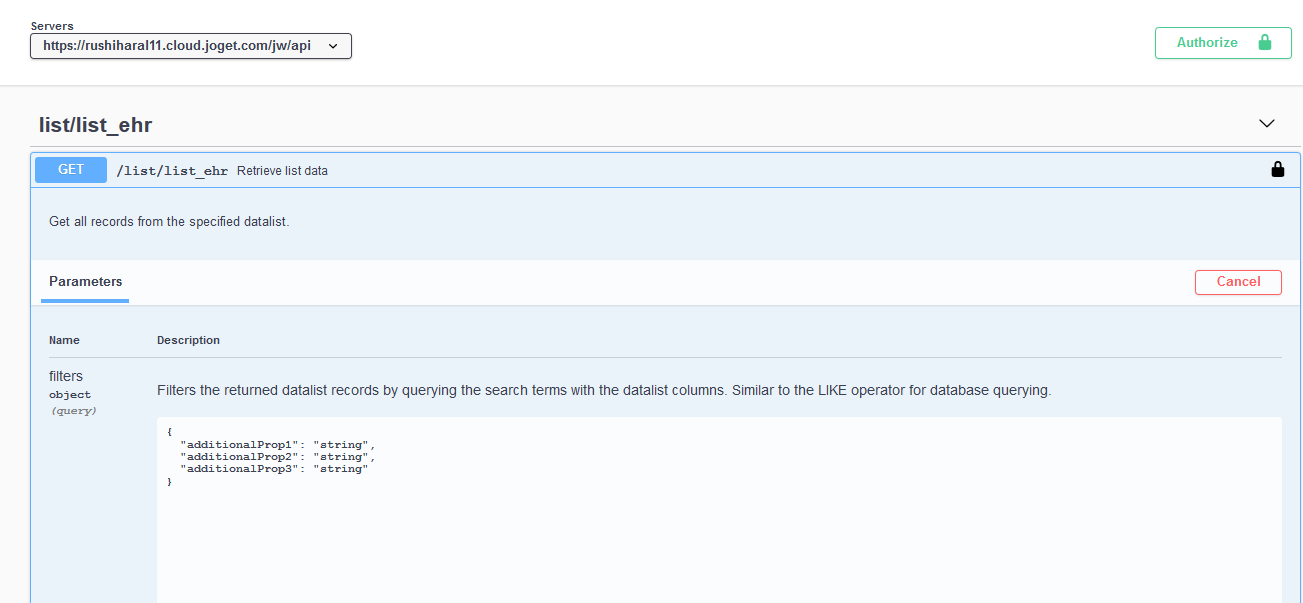
Task: Click the Servers label above the dropdown
Action: point(52,25)
